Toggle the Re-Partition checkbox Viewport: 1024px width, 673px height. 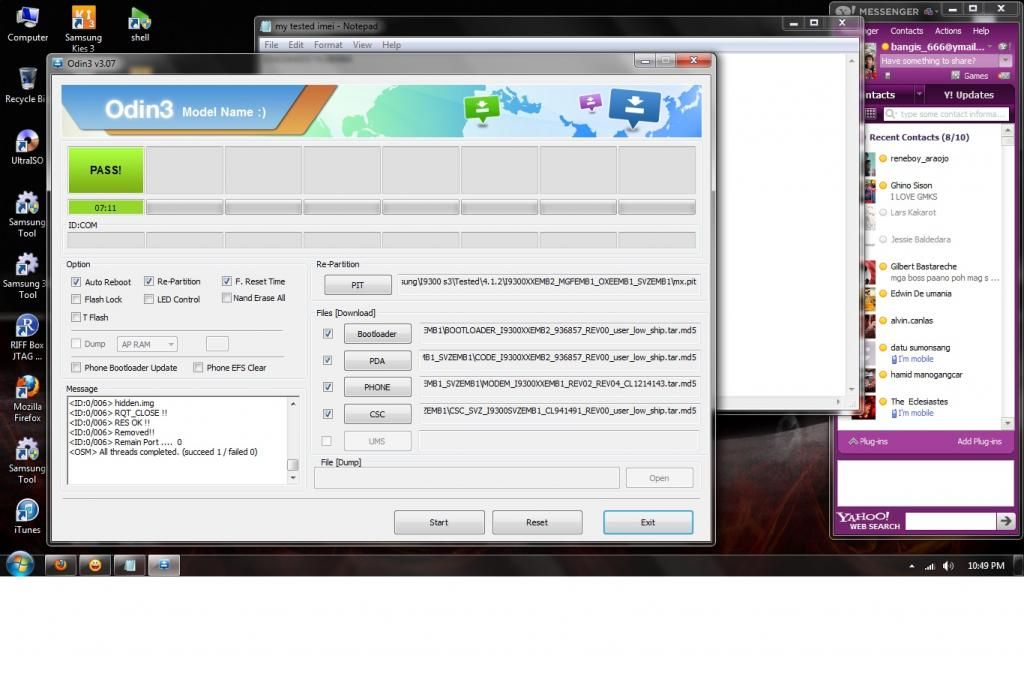click(149, 282)
